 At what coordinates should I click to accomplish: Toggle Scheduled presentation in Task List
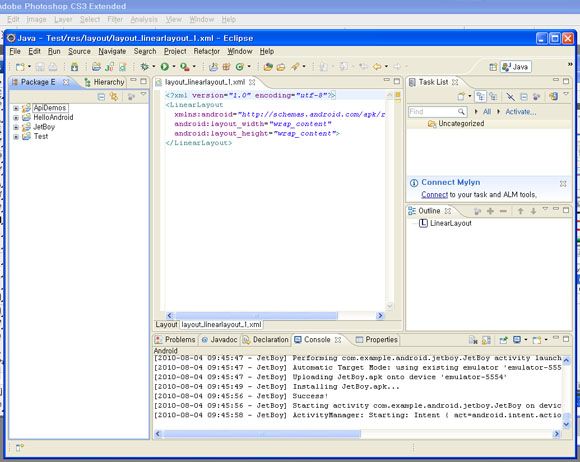tap(493, 97)
